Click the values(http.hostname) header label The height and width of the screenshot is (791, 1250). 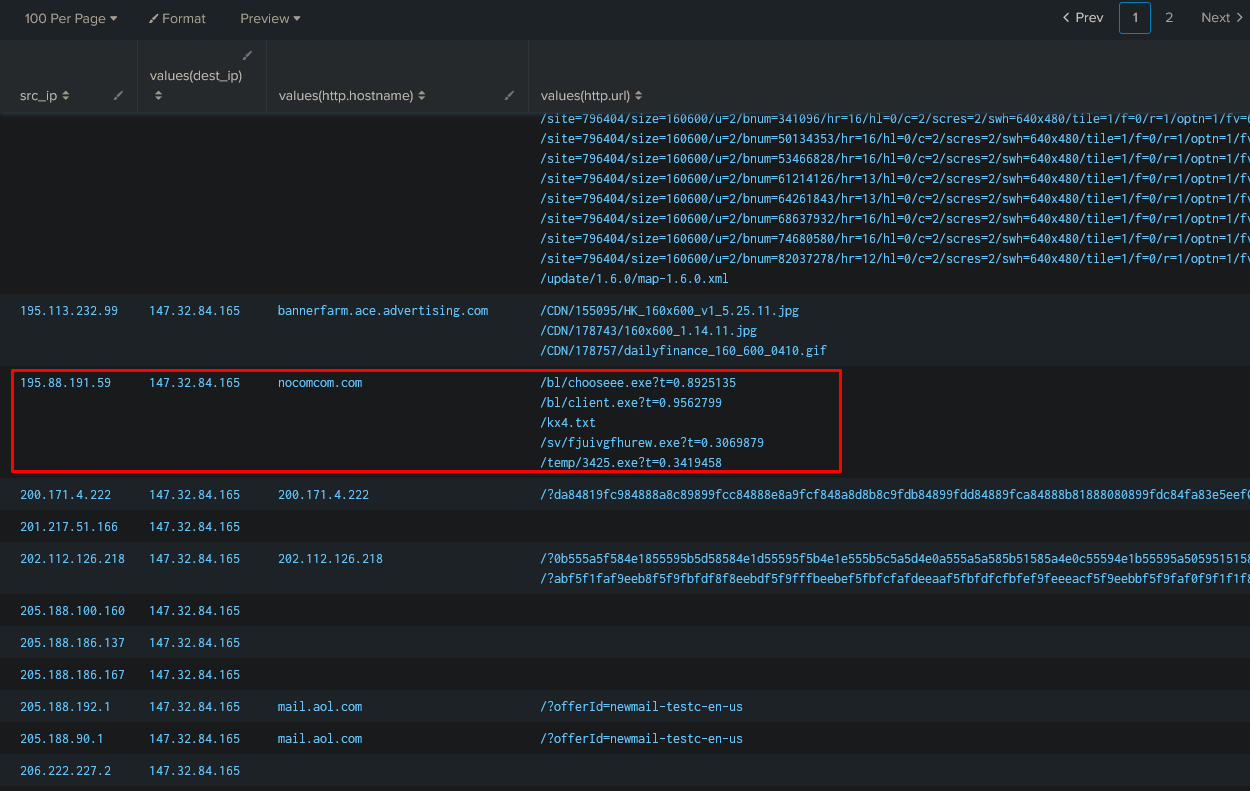pyautogui.click(x=346, y=96)
